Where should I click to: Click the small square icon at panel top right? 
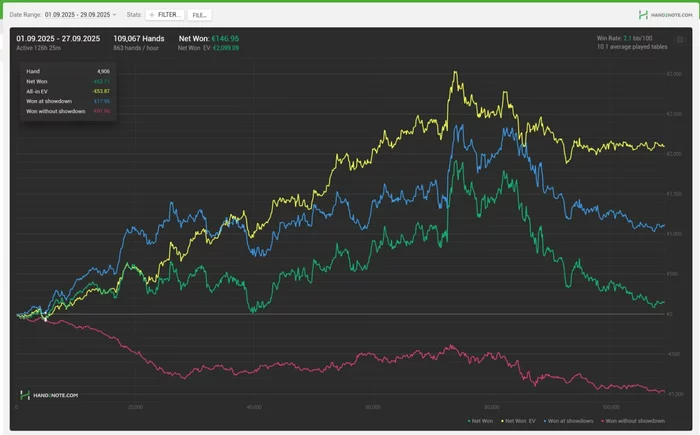[680, 39]
